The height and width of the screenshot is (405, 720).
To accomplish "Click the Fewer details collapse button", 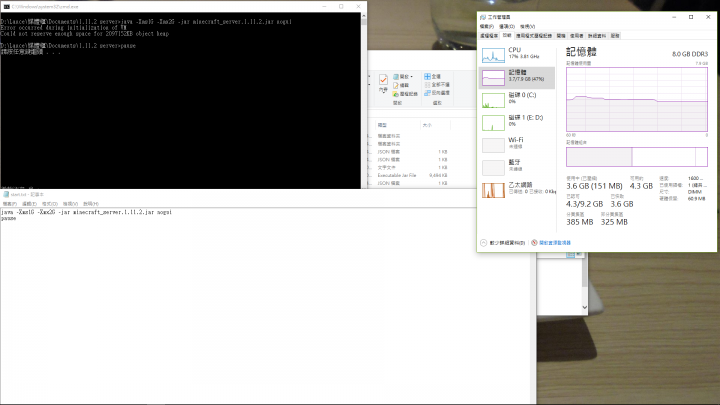I will pyautogui.click(x=503, y=243).
